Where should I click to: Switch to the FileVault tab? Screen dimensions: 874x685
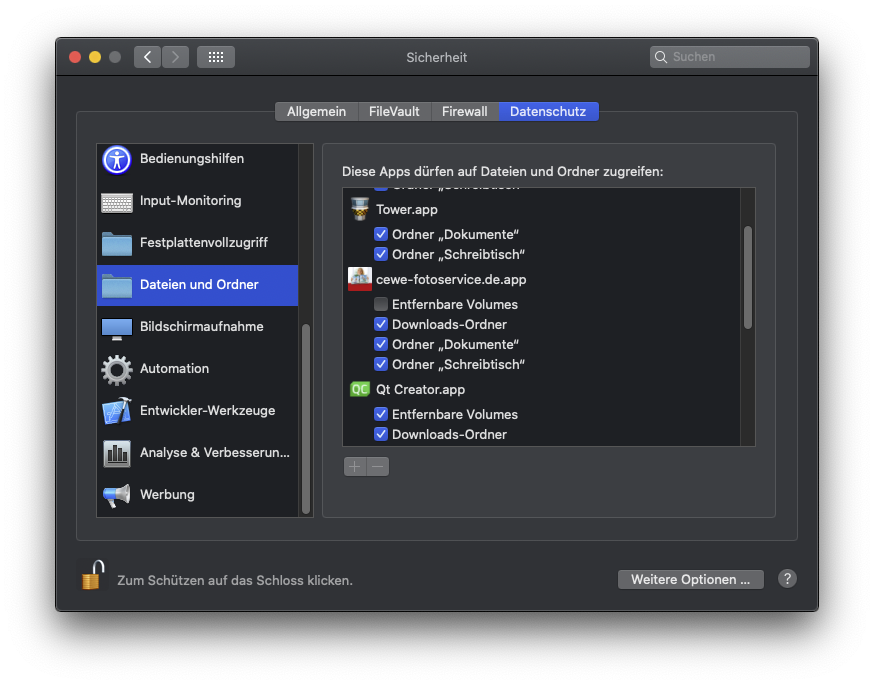click(x=394, y=111)
